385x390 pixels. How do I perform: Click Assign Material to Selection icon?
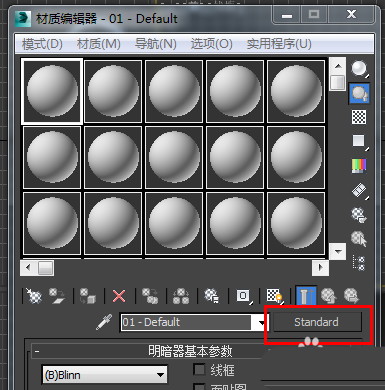[88, 296]
